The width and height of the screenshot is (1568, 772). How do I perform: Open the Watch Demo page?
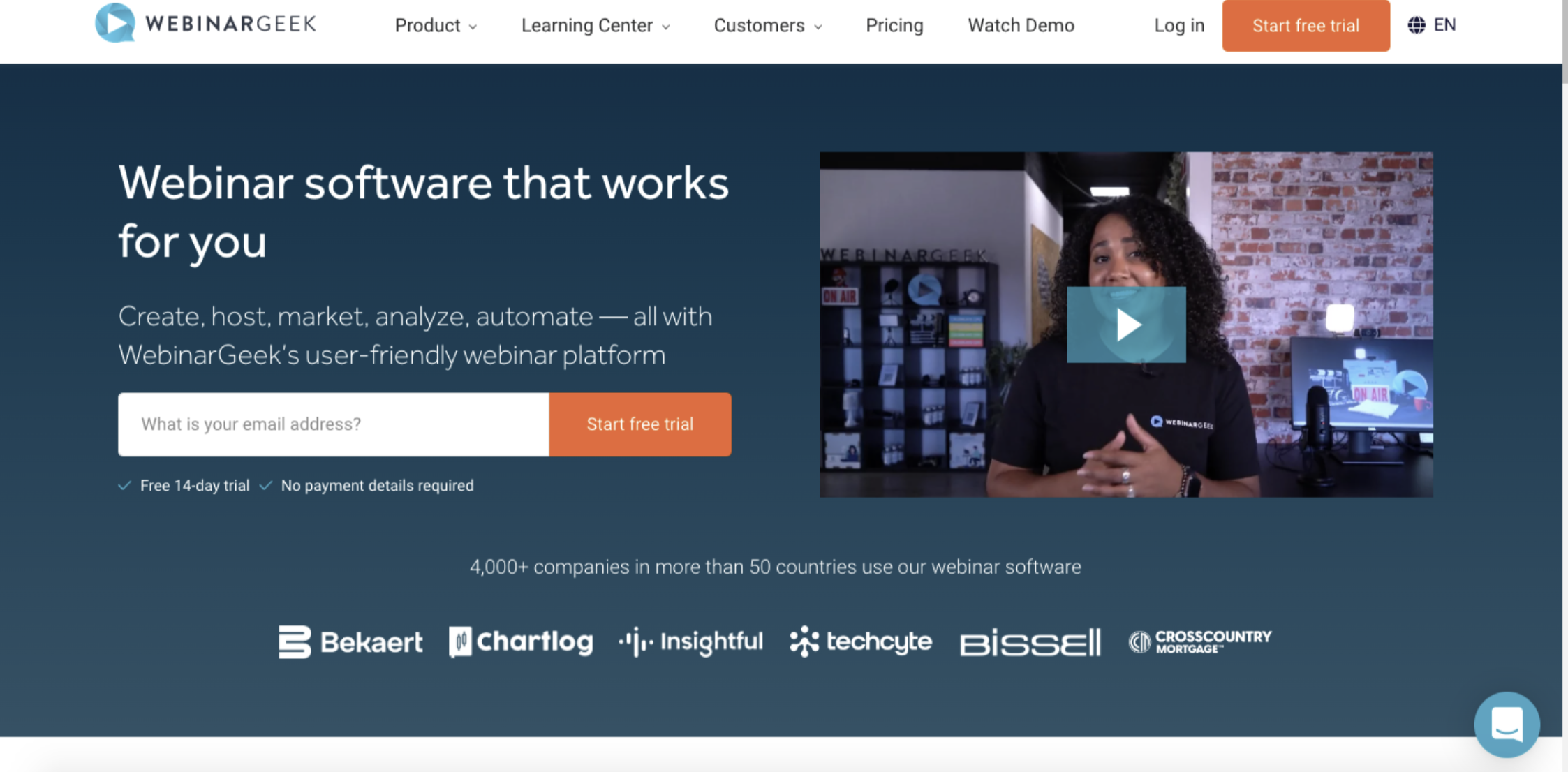click(1021, 26)
